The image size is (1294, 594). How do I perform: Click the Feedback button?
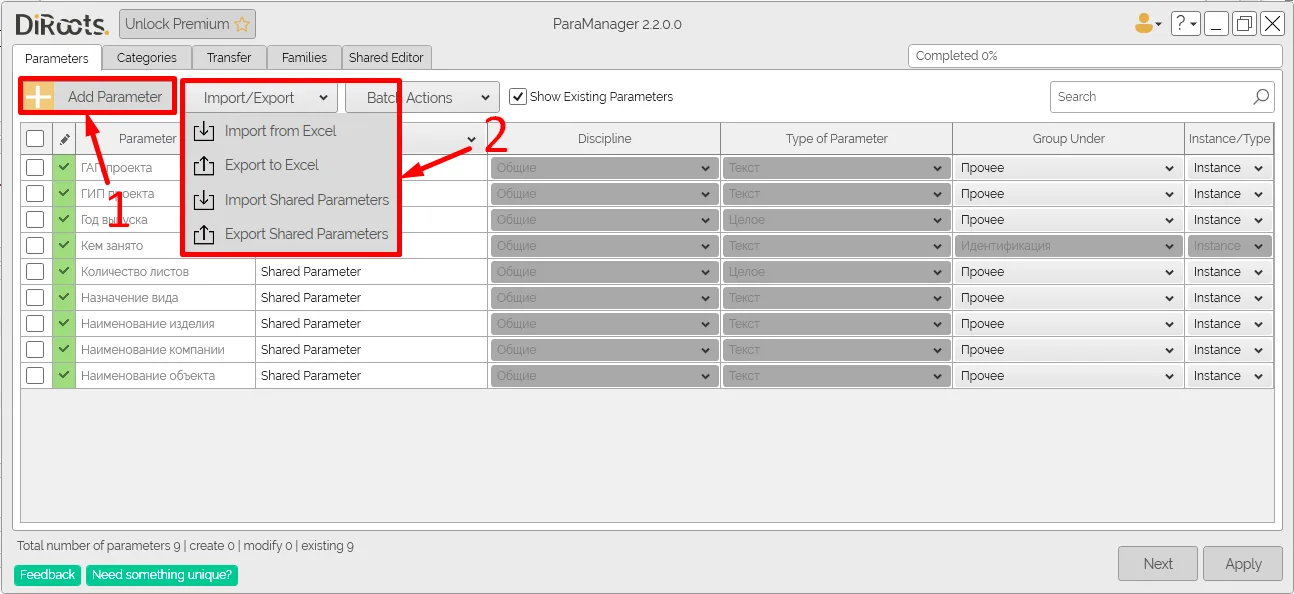coord(47,575)
